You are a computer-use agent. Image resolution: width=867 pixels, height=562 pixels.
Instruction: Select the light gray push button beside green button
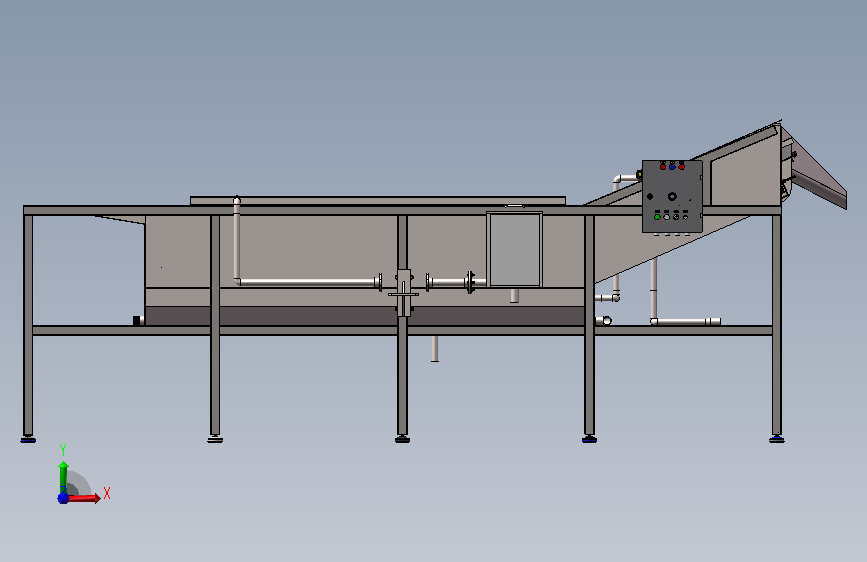667,217
